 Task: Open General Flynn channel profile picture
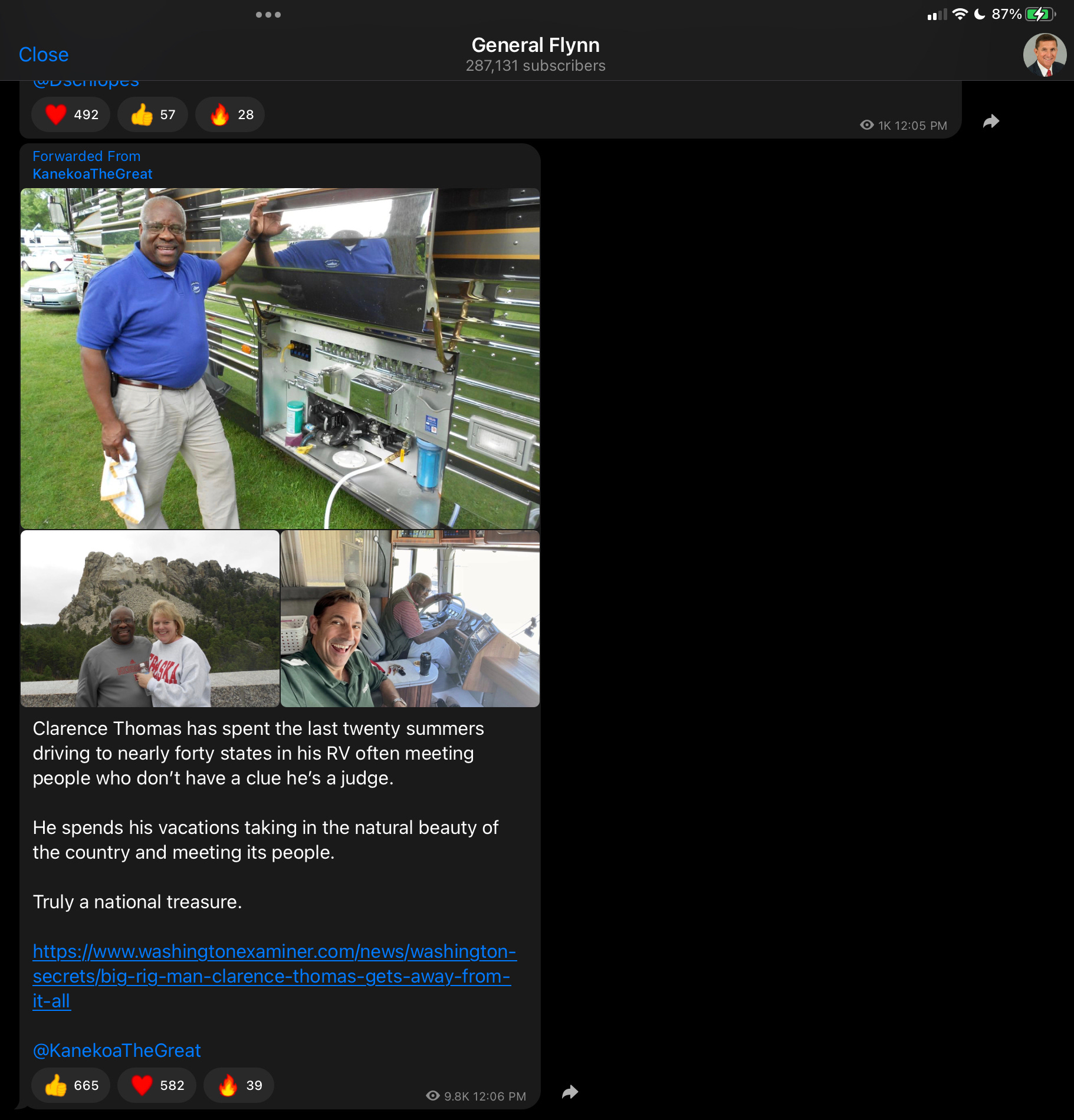click(1045, 55)
